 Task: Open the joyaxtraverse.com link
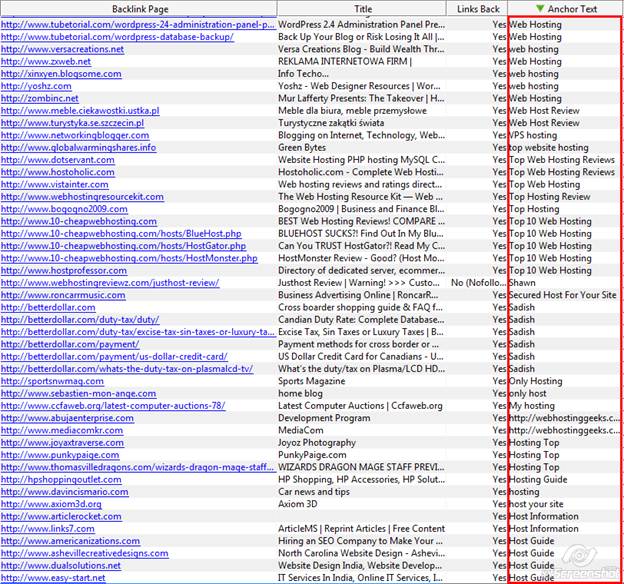62,443
